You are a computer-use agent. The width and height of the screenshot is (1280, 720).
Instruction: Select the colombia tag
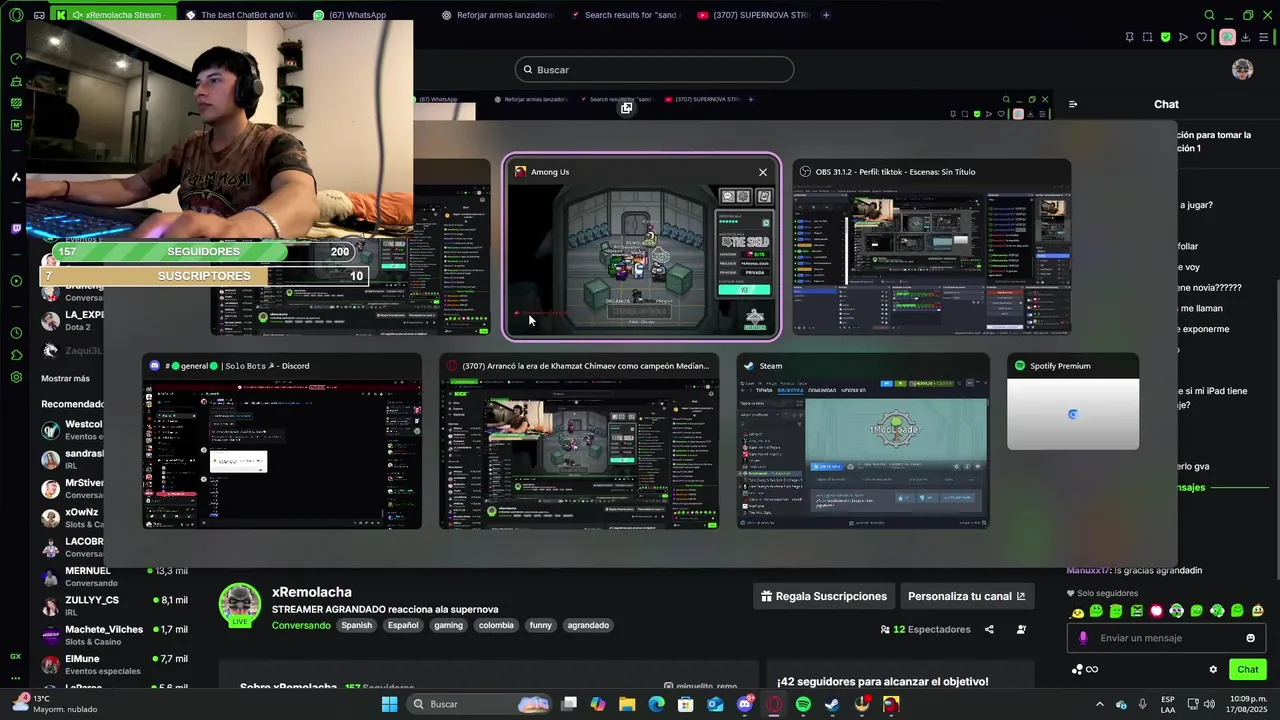496,625
